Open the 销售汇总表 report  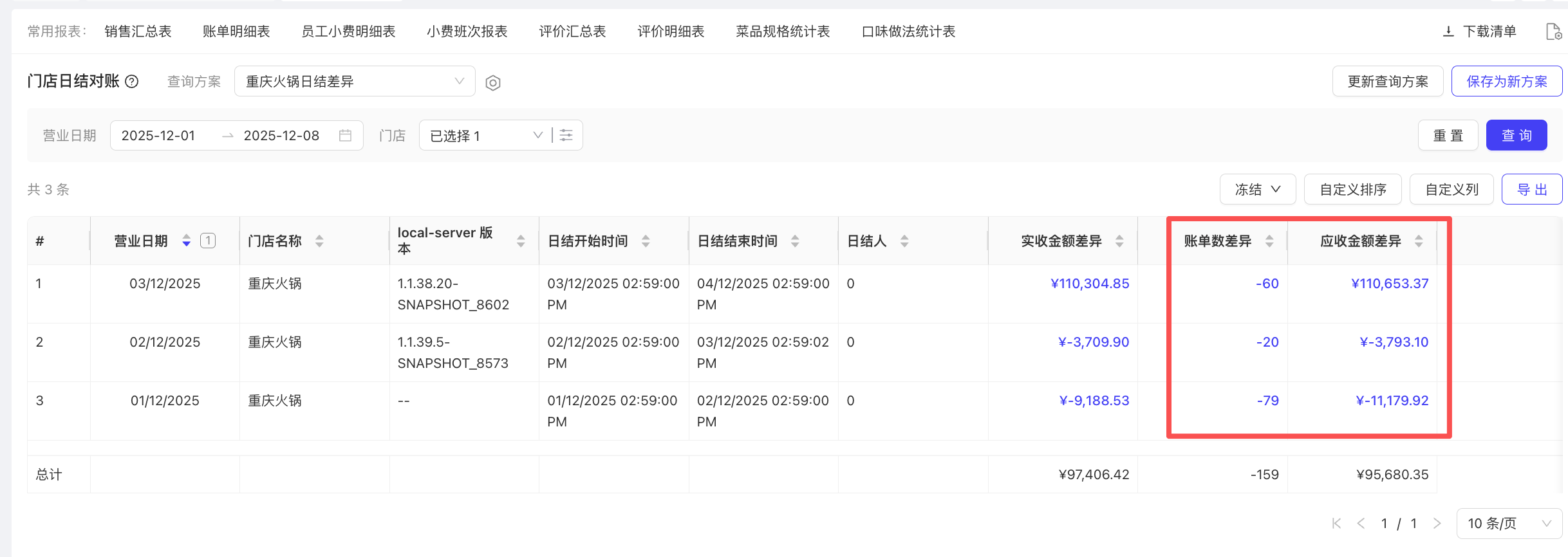(138, 32)
